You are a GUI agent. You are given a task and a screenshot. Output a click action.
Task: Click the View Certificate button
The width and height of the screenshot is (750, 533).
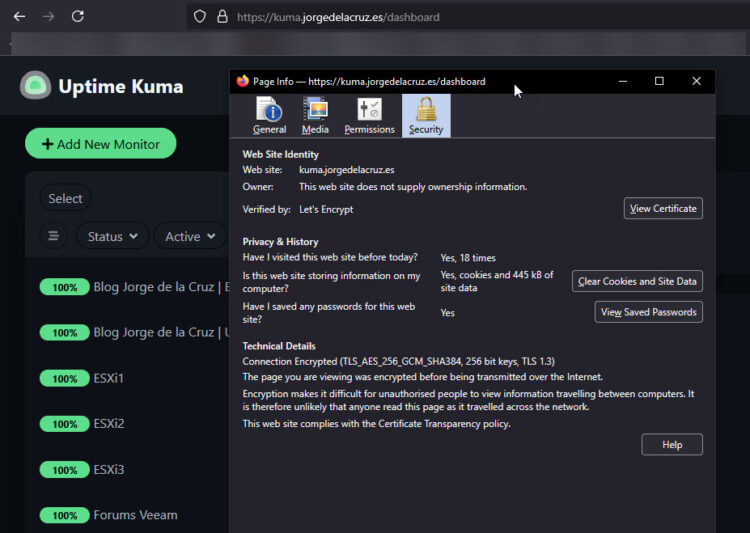[663, 209]
